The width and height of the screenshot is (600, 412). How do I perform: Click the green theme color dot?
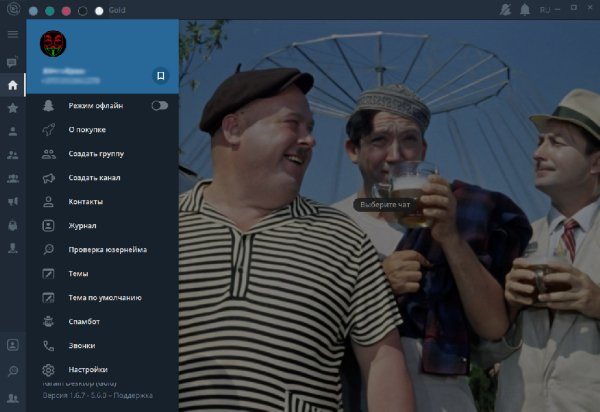pos(50,11)
